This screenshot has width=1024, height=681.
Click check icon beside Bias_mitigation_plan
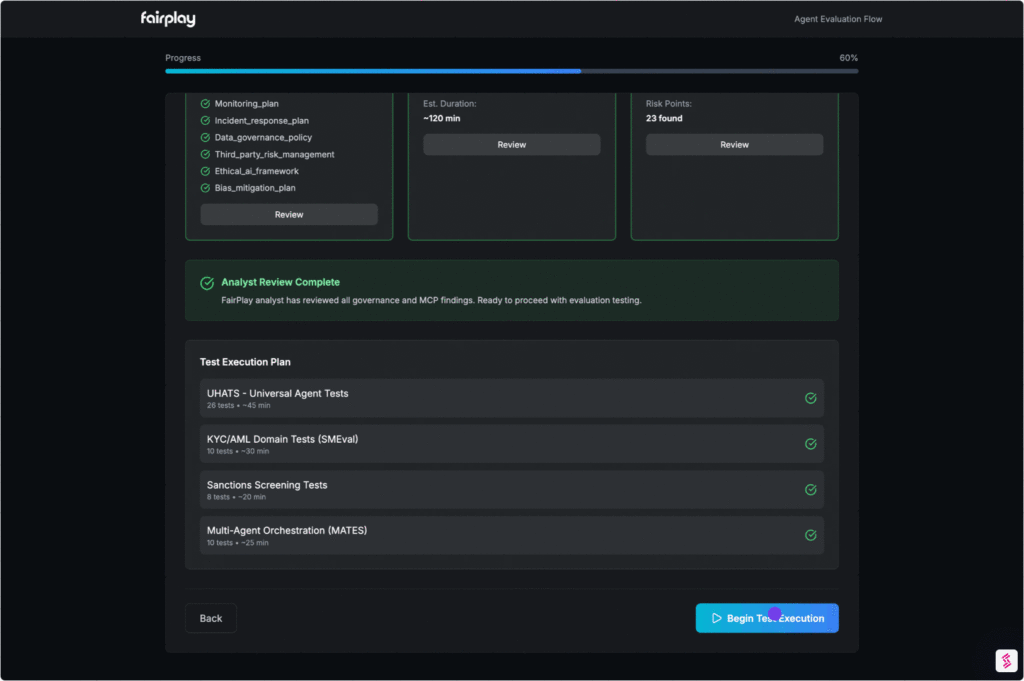click(x=206, y=188)
